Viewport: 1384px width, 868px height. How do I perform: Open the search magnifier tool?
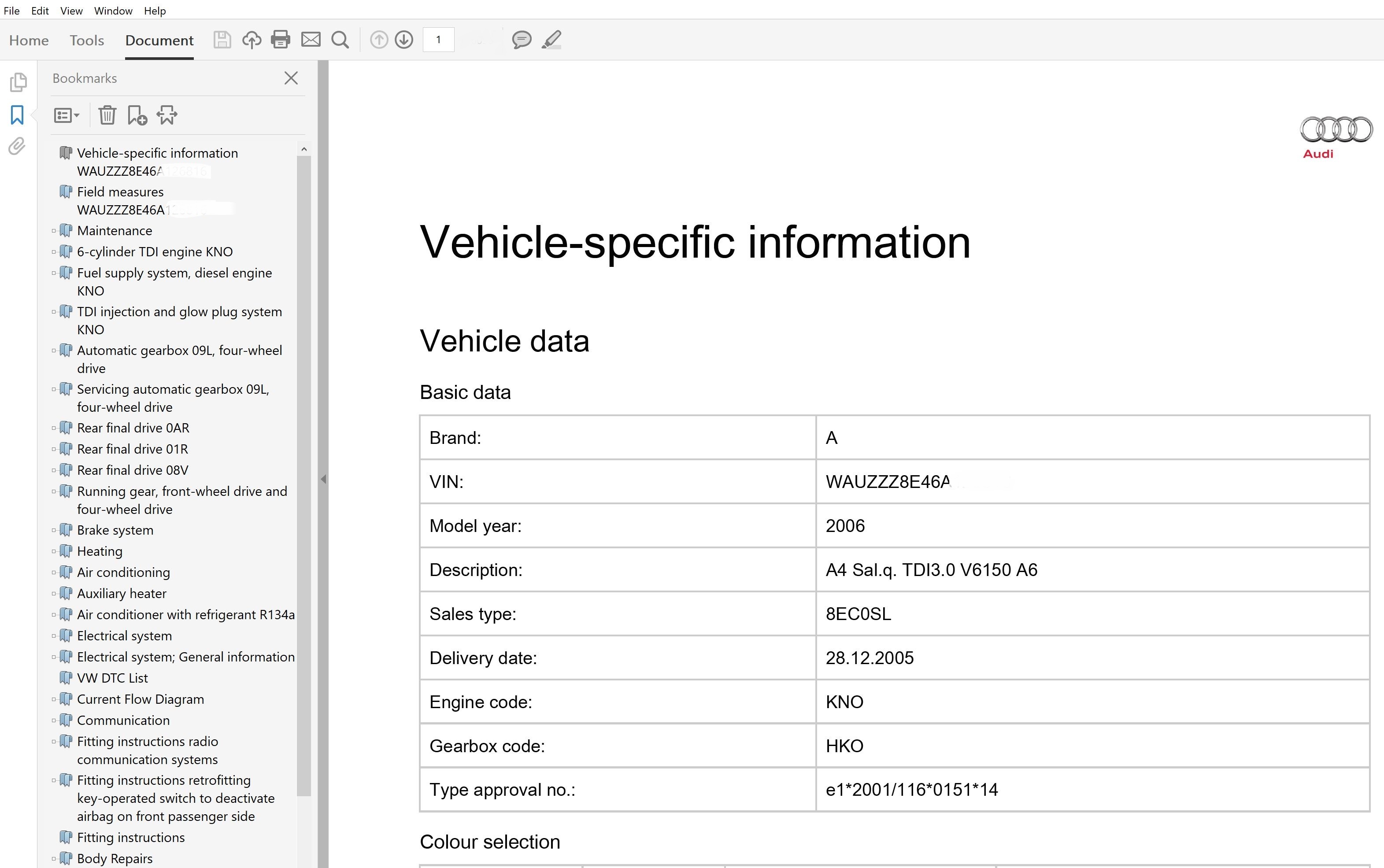[x=340, y=40]
